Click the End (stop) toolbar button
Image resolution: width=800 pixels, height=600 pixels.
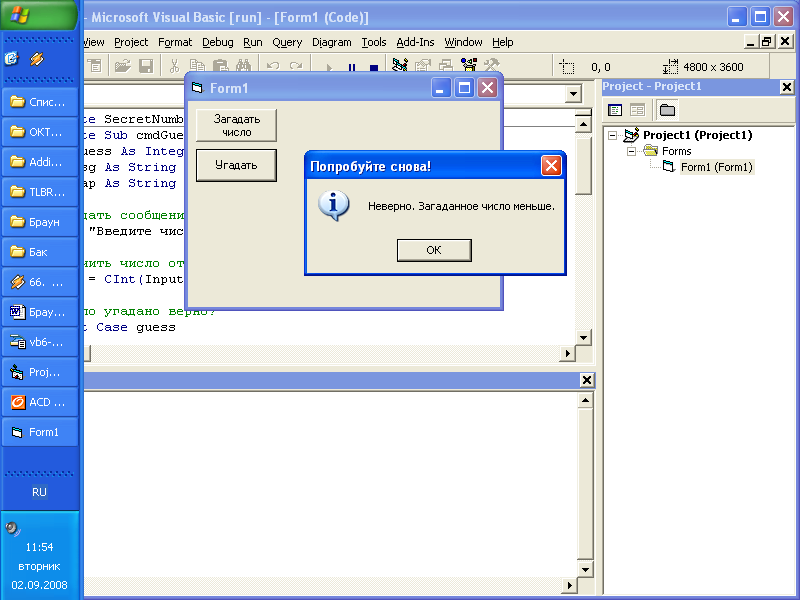tap(374, 68)
